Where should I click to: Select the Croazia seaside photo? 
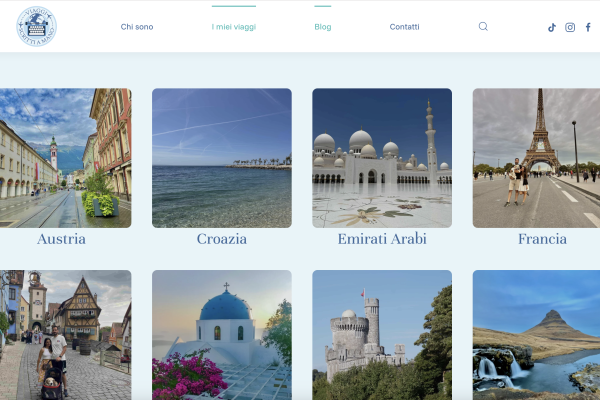[221, 158]
